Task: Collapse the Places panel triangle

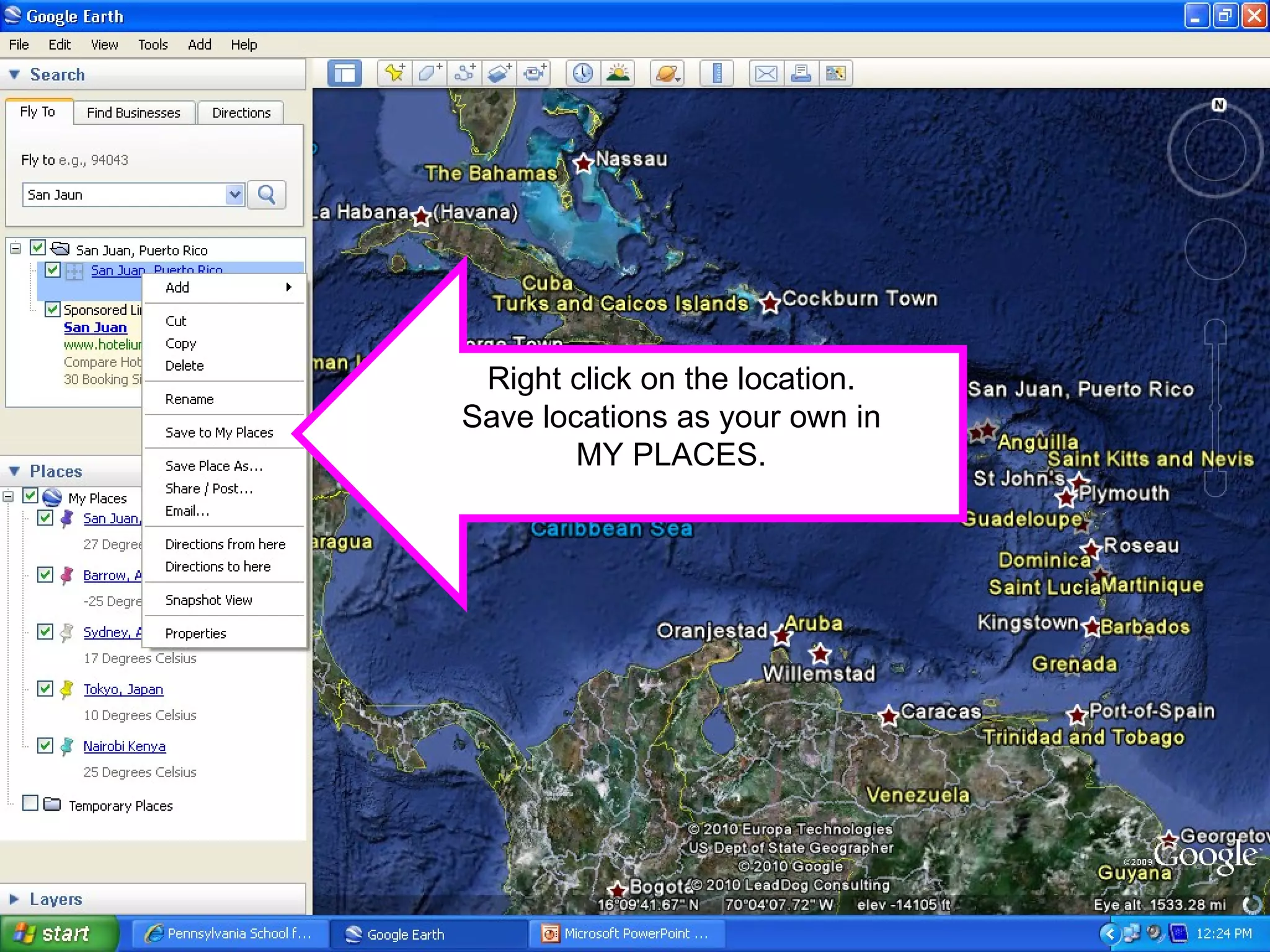Action: point(15,471)
